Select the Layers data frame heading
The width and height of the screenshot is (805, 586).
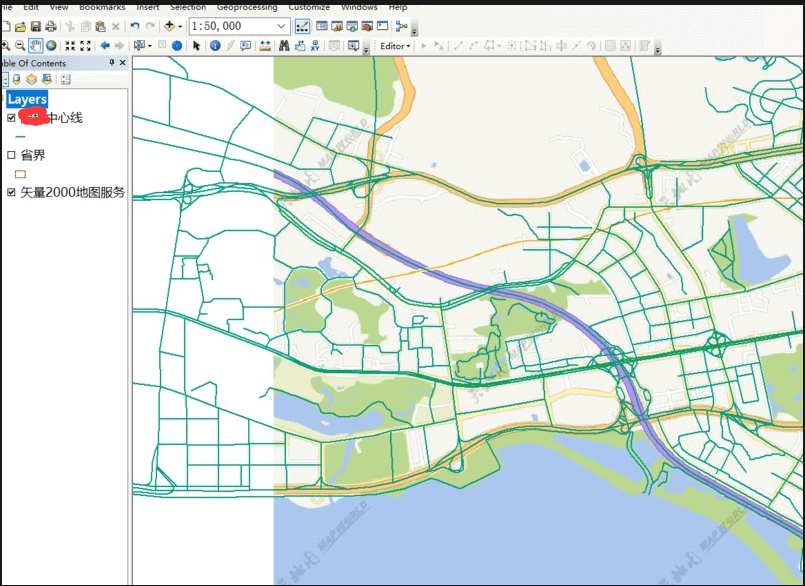(27, 99)
